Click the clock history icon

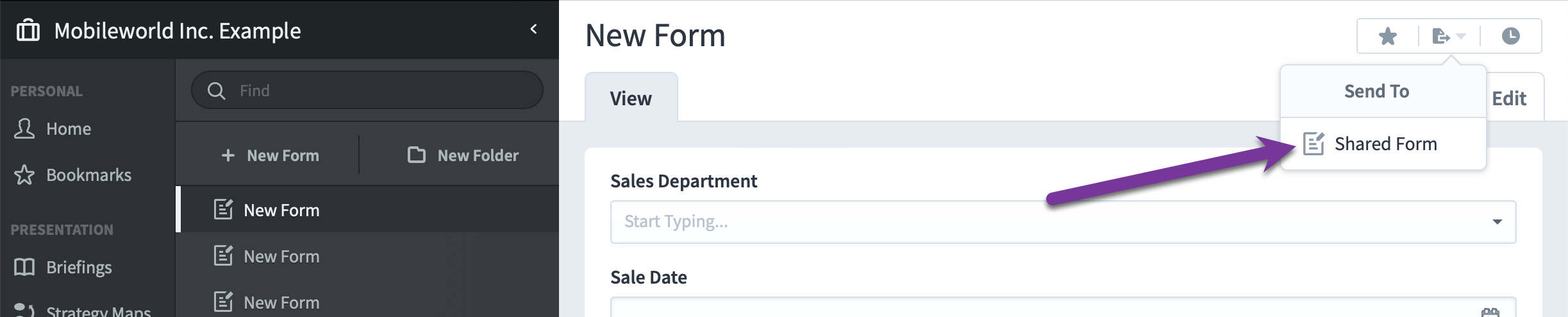(1510, 36)
